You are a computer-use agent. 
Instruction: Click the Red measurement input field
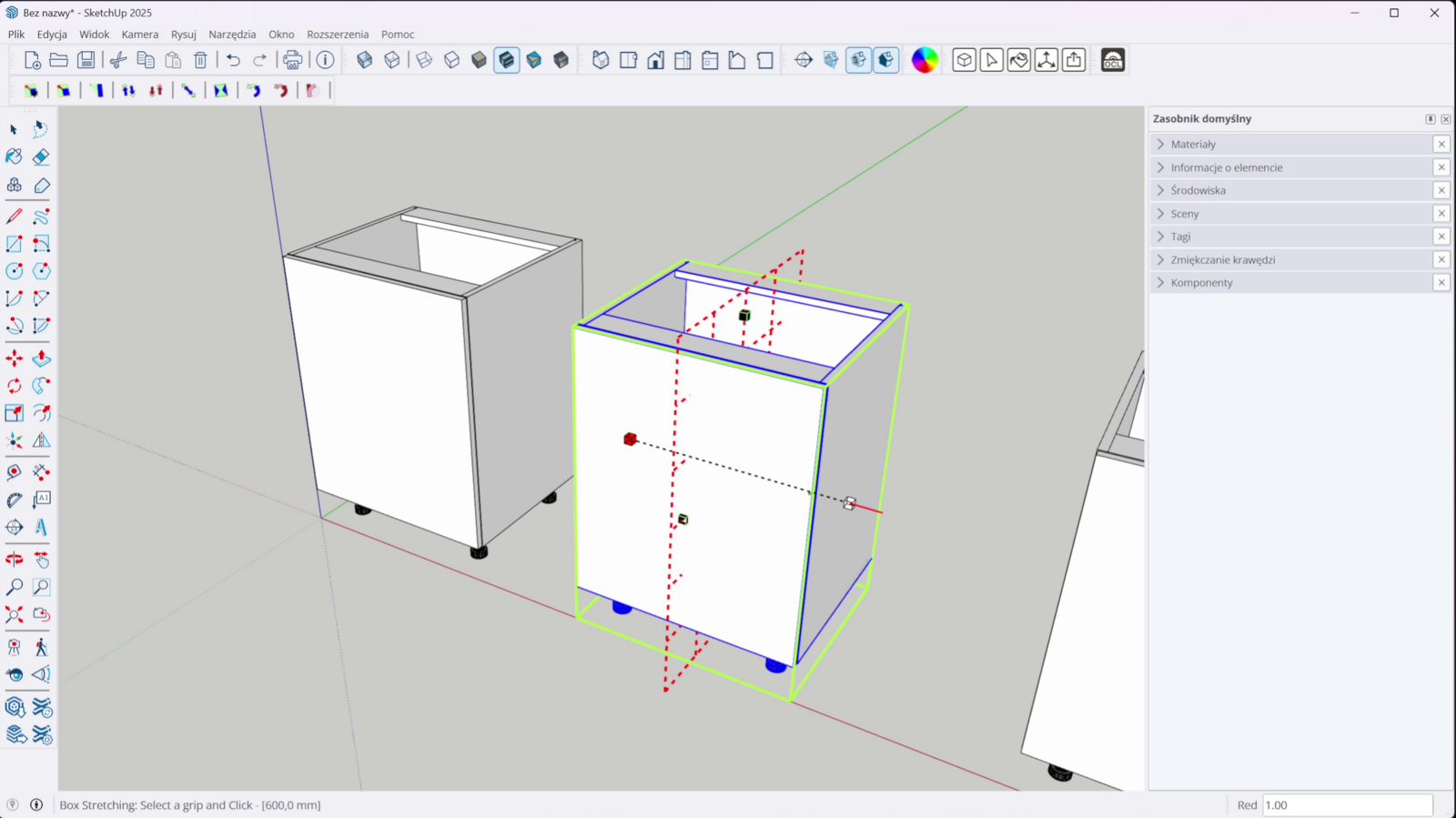click(1347, 805)
